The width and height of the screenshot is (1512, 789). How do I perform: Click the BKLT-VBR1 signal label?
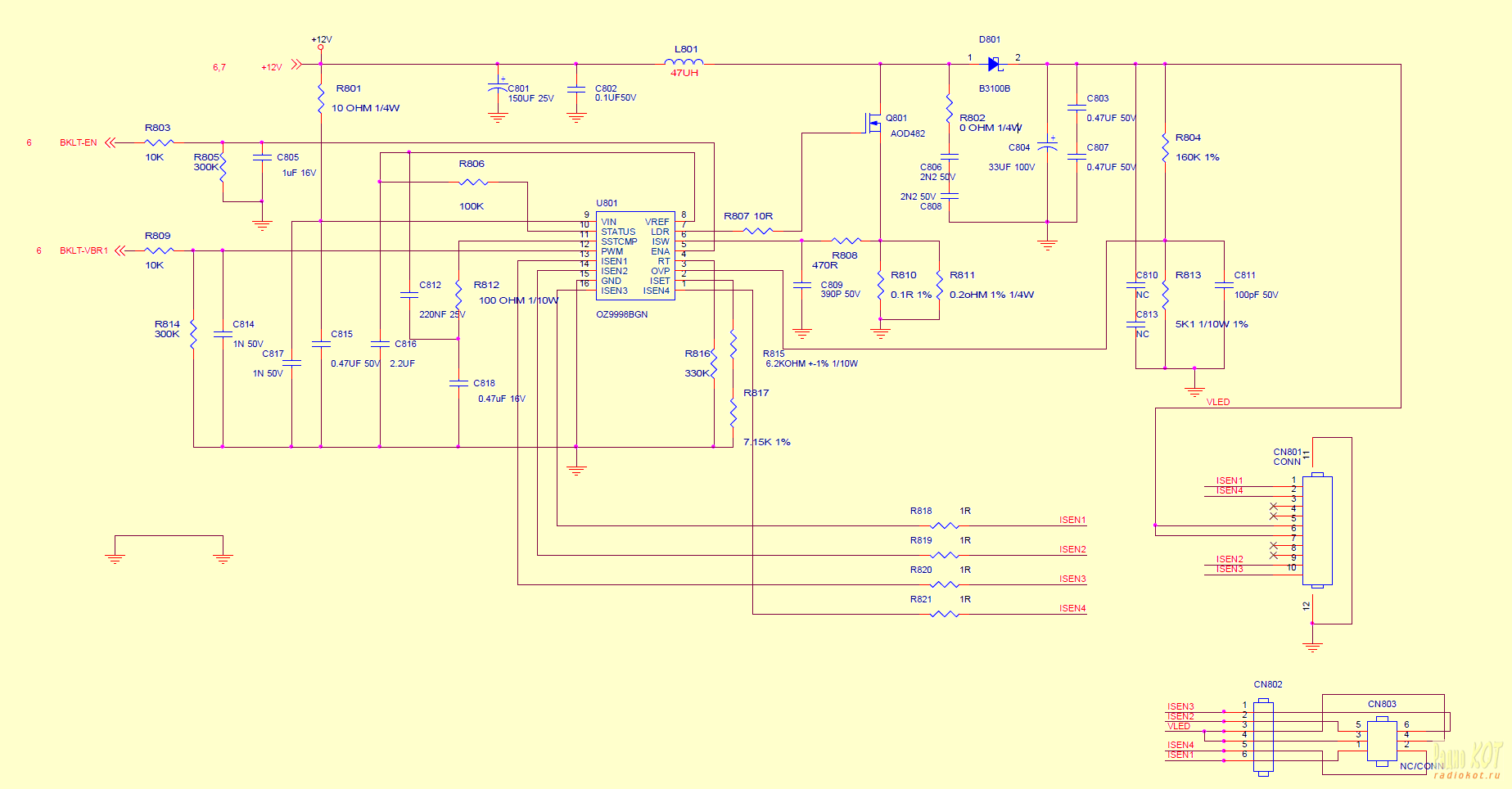point(83,250)
